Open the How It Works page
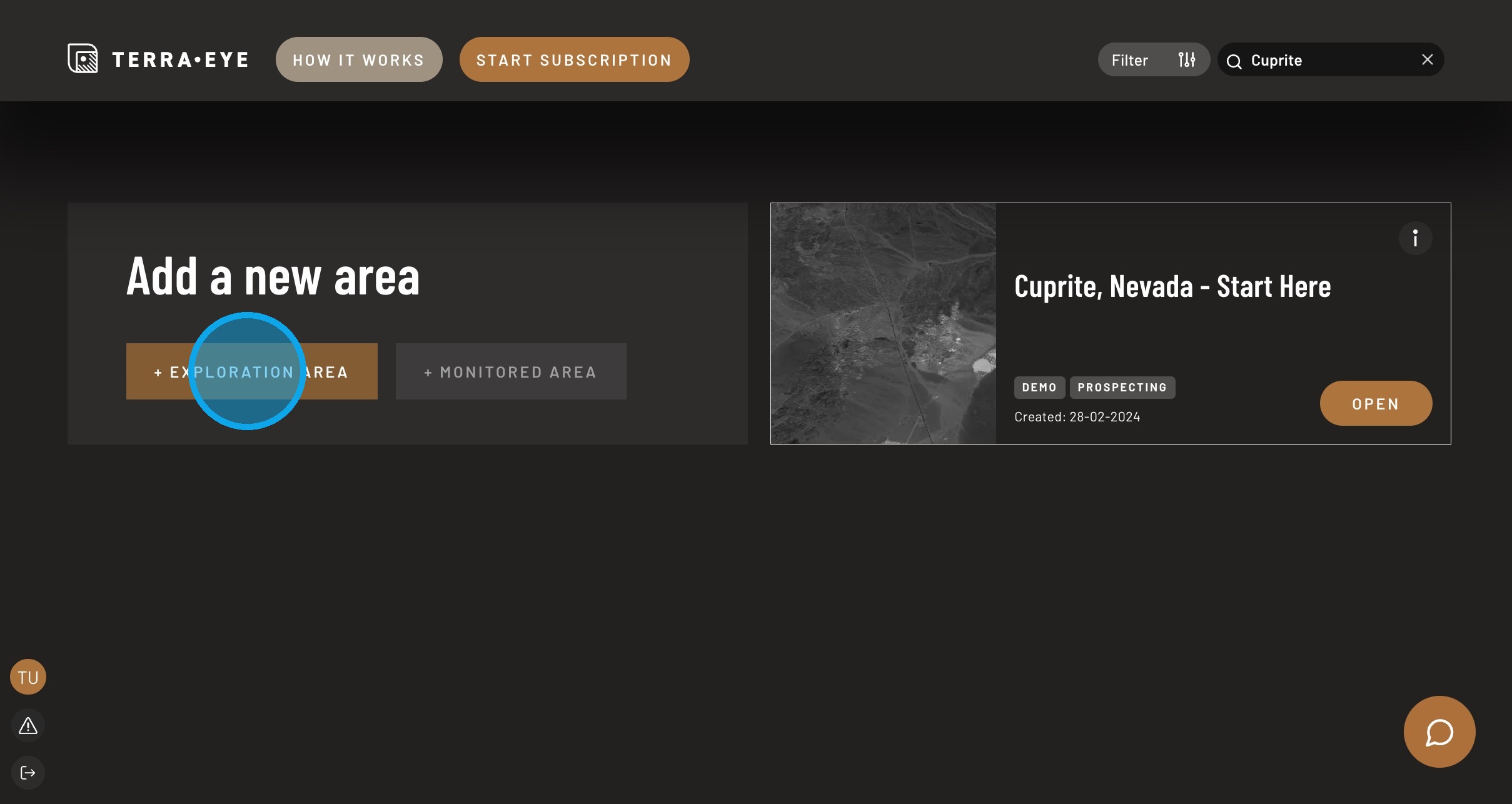Viewport: 1512px width, 804px height. (x=359, y=60)
